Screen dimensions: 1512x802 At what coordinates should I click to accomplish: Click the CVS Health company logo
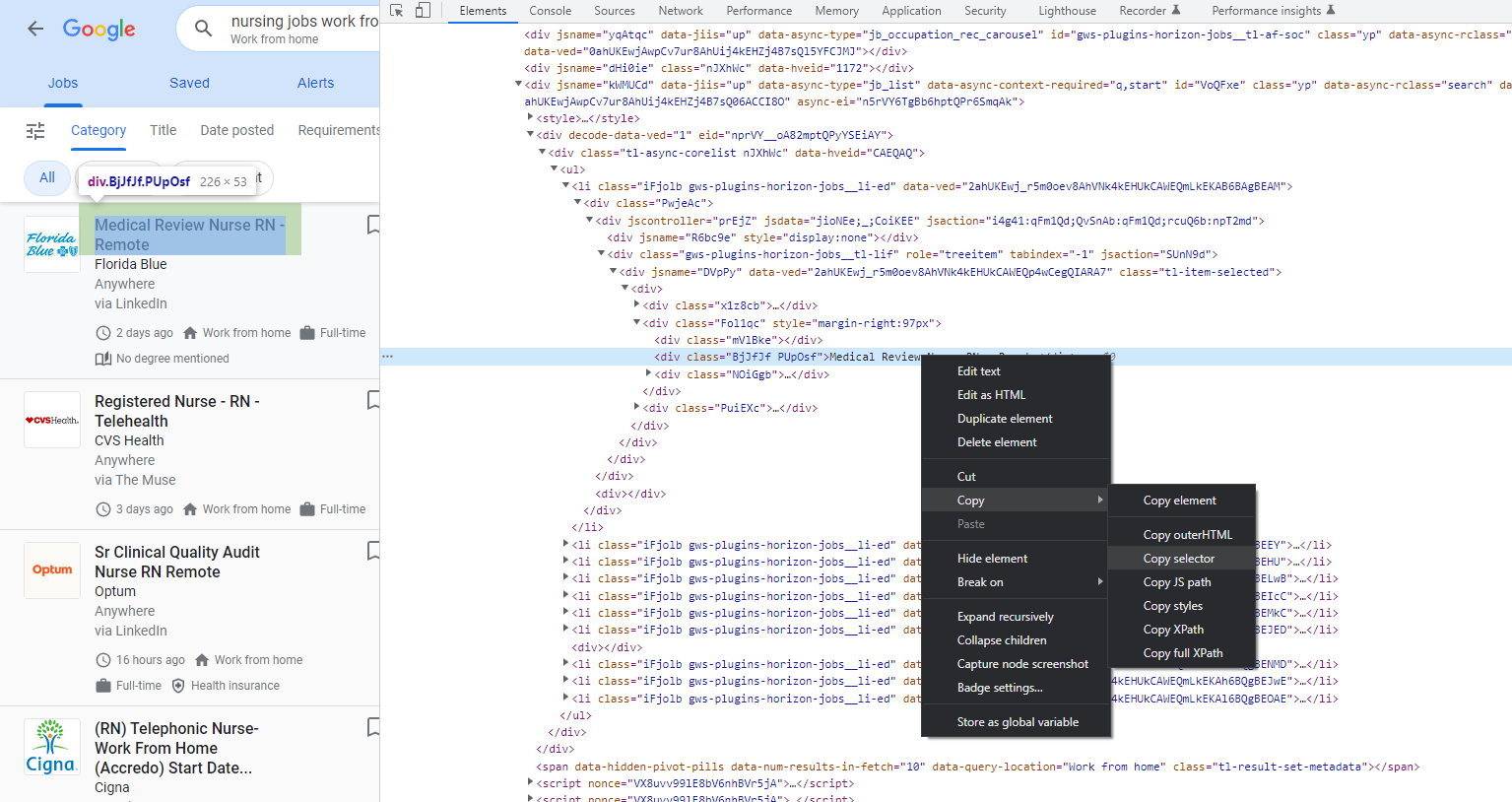point(52,421)
